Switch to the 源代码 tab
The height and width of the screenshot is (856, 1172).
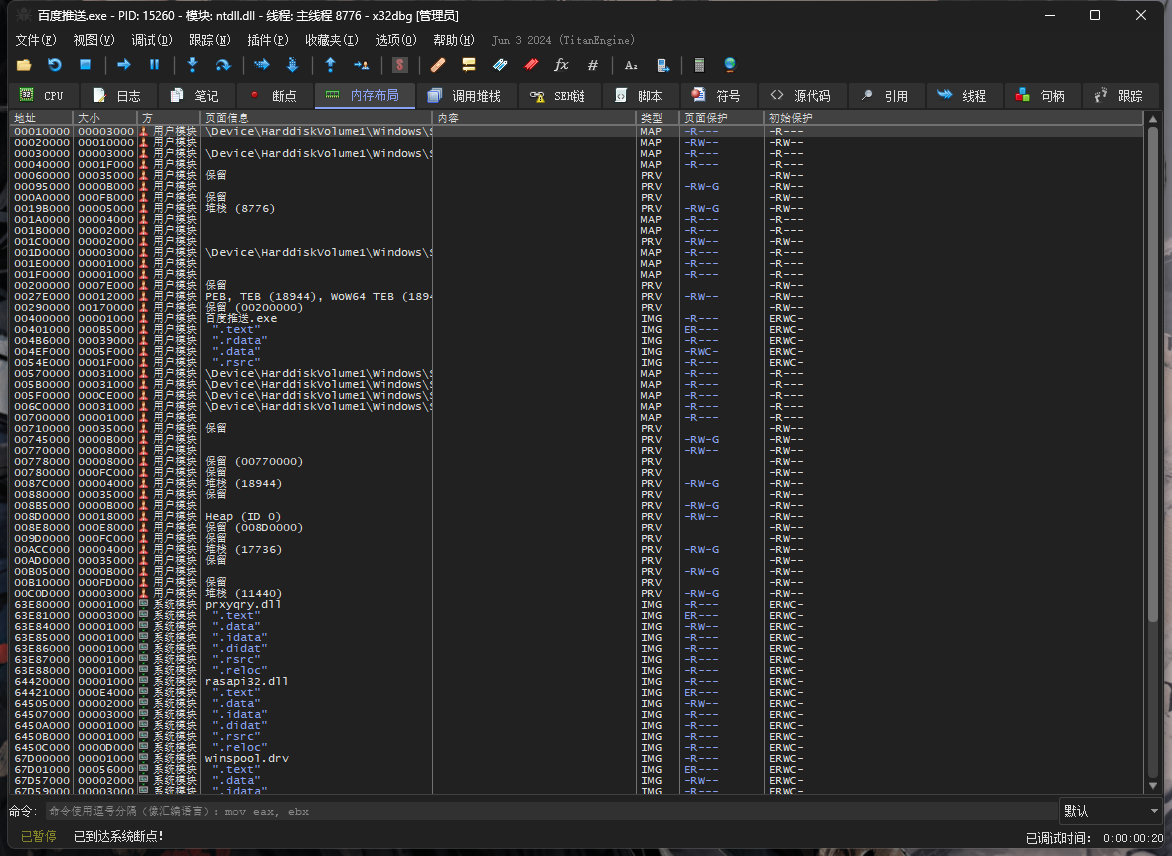click(x=803, y=96)
